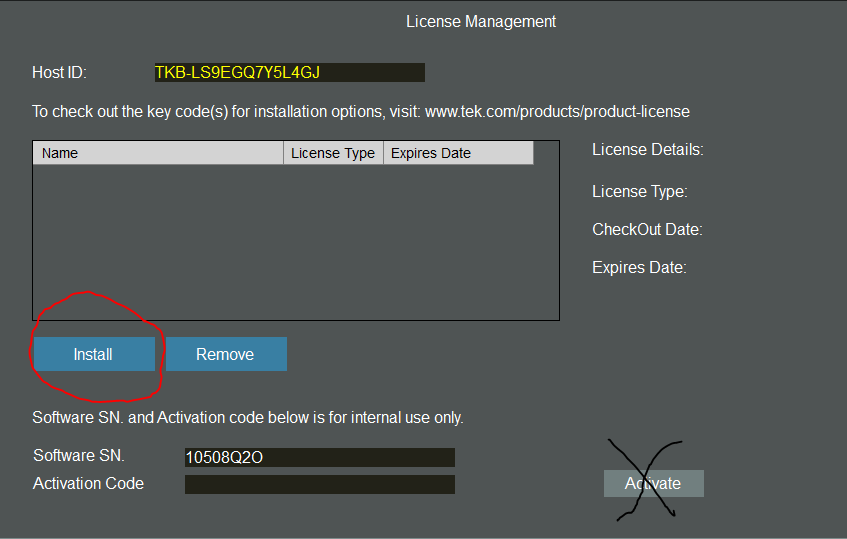Focus the Software SN. input field
The height and width of the screenshot is (539, 847).
pos(320,457)
